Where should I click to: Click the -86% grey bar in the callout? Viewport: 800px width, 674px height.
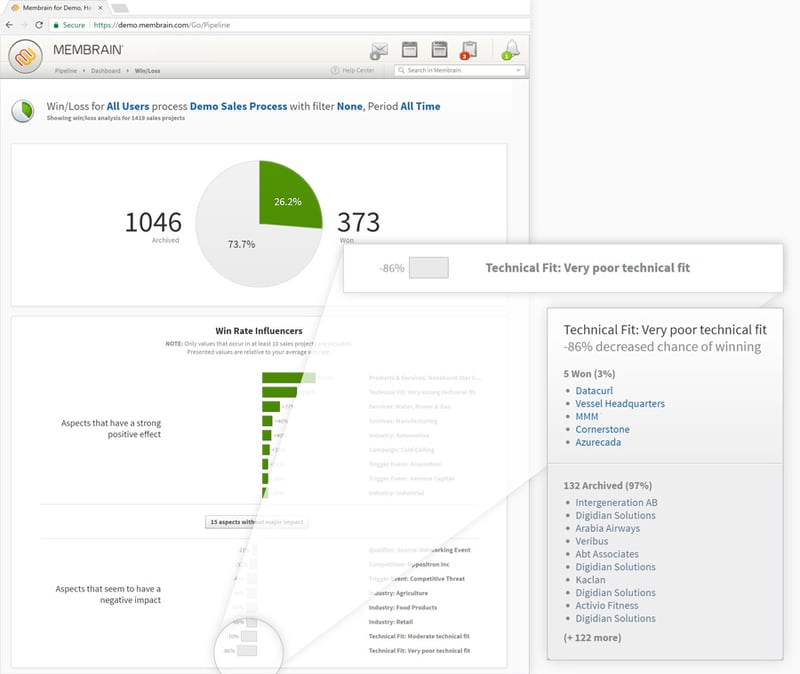click(x=429, y=268)
